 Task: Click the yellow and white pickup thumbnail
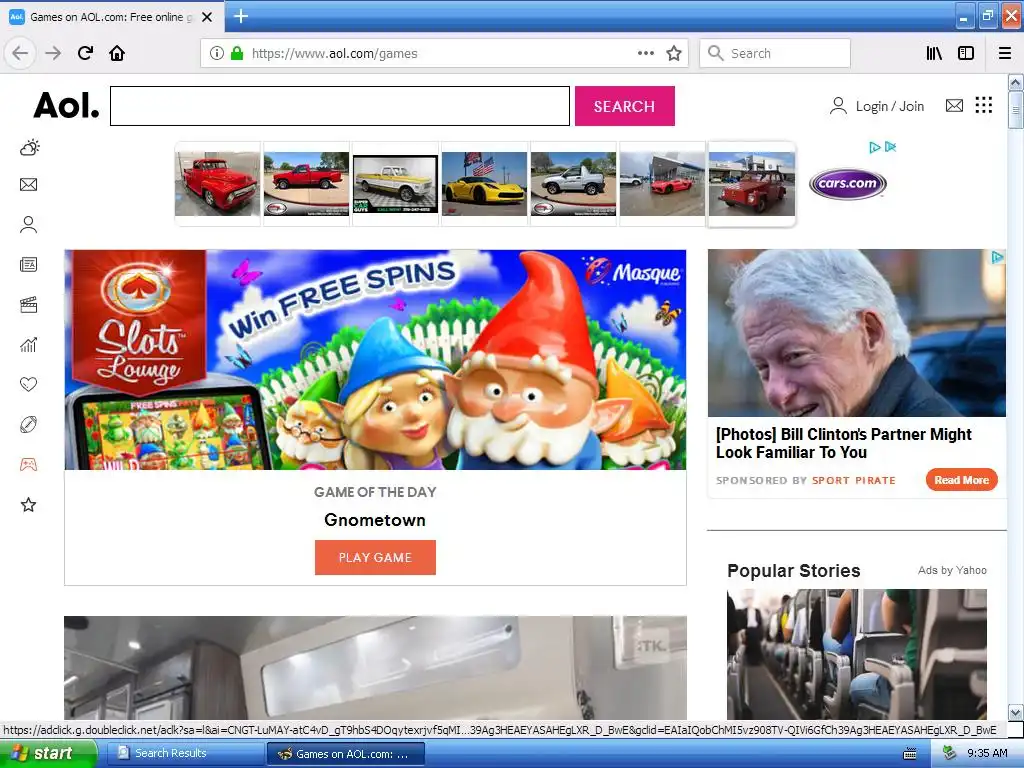[x=395, y=184]
